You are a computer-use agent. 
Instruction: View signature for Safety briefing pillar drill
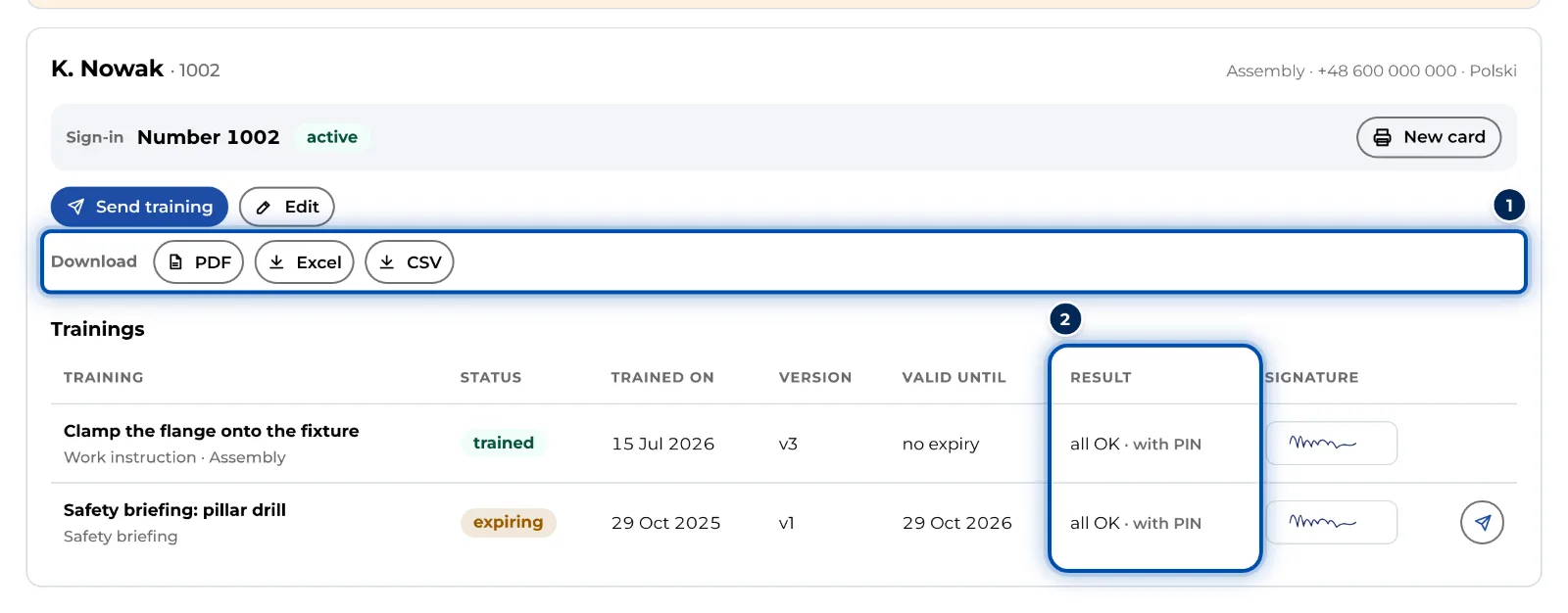pyautogui.click(x=1332, y=522)
